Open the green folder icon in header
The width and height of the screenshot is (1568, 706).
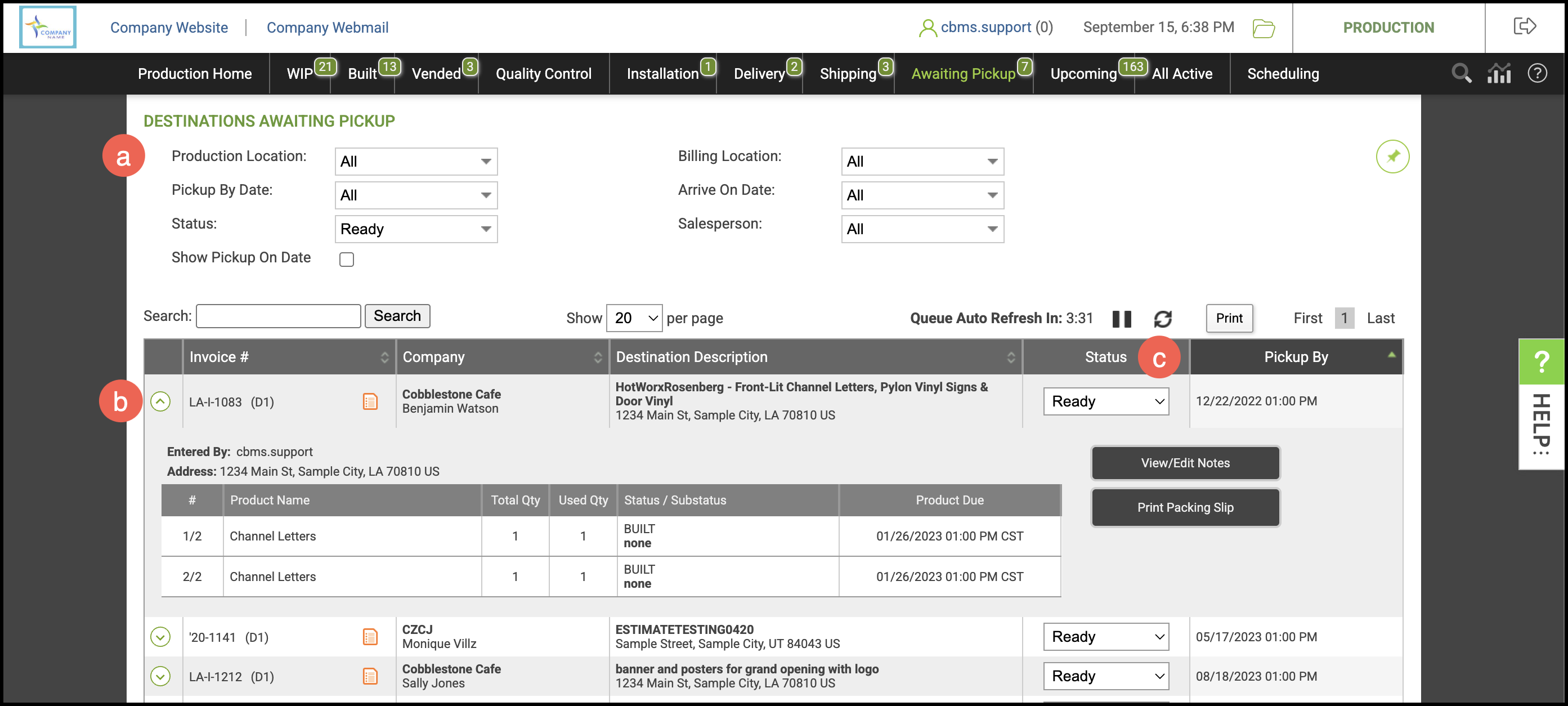click(x=1263, y=28)
